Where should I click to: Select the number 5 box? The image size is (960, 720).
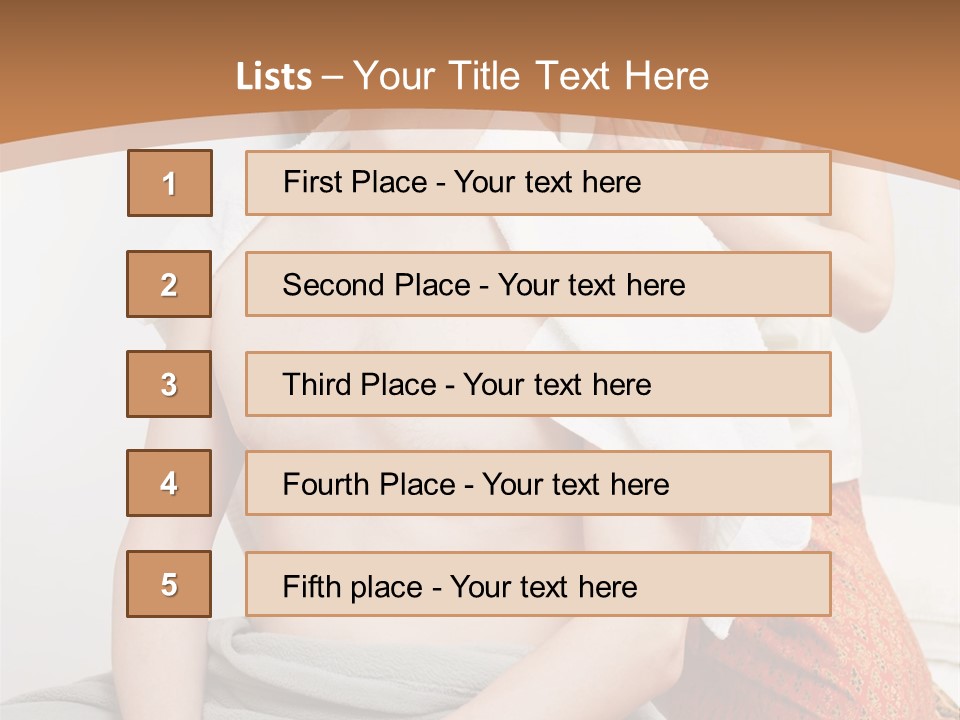click(x=169, y=584)
